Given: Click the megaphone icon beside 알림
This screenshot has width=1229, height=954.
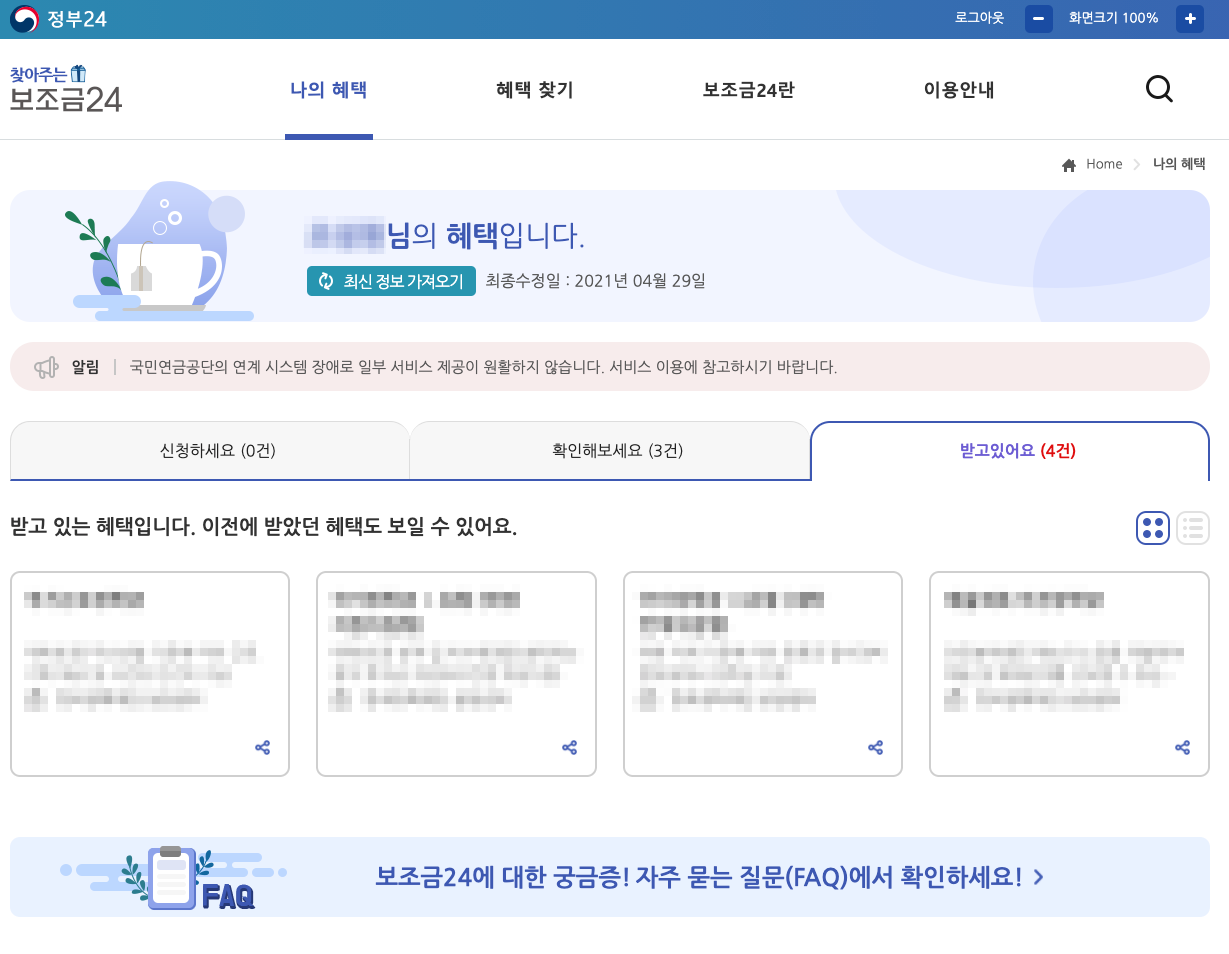Looking at the screenshot, I should coord(46,367).
